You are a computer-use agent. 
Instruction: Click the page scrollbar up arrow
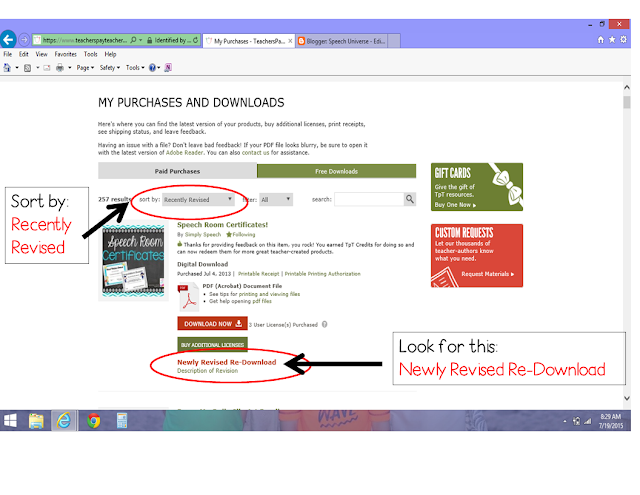tap(627, 87)
